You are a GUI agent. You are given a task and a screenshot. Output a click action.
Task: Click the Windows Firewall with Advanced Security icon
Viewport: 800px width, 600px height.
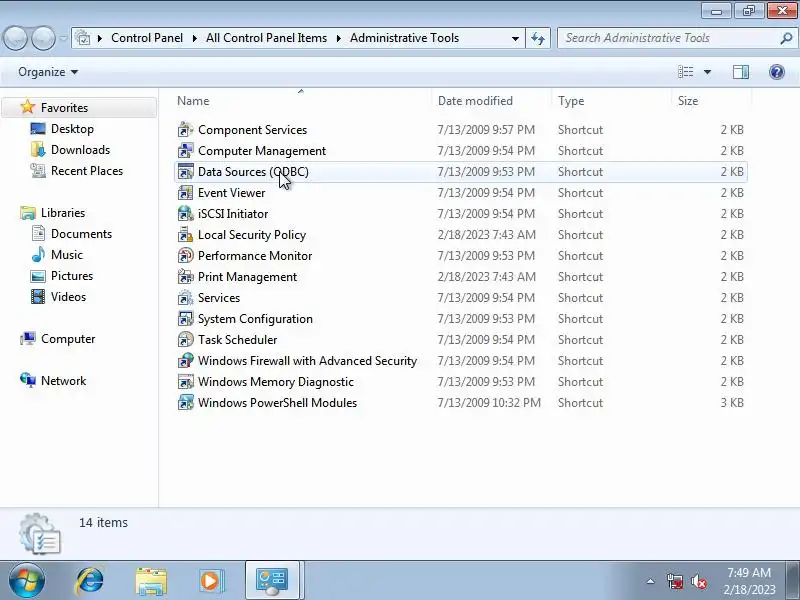point(185,360)
